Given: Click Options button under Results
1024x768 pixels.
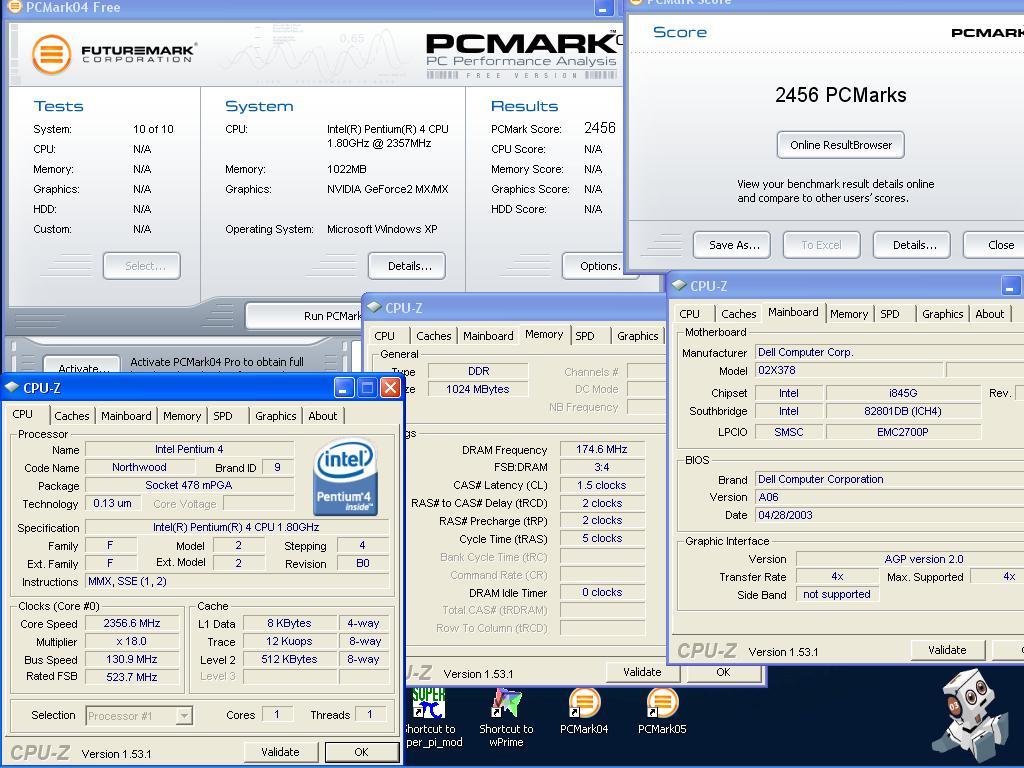Looking at the screenshot, I should (594, 266).
